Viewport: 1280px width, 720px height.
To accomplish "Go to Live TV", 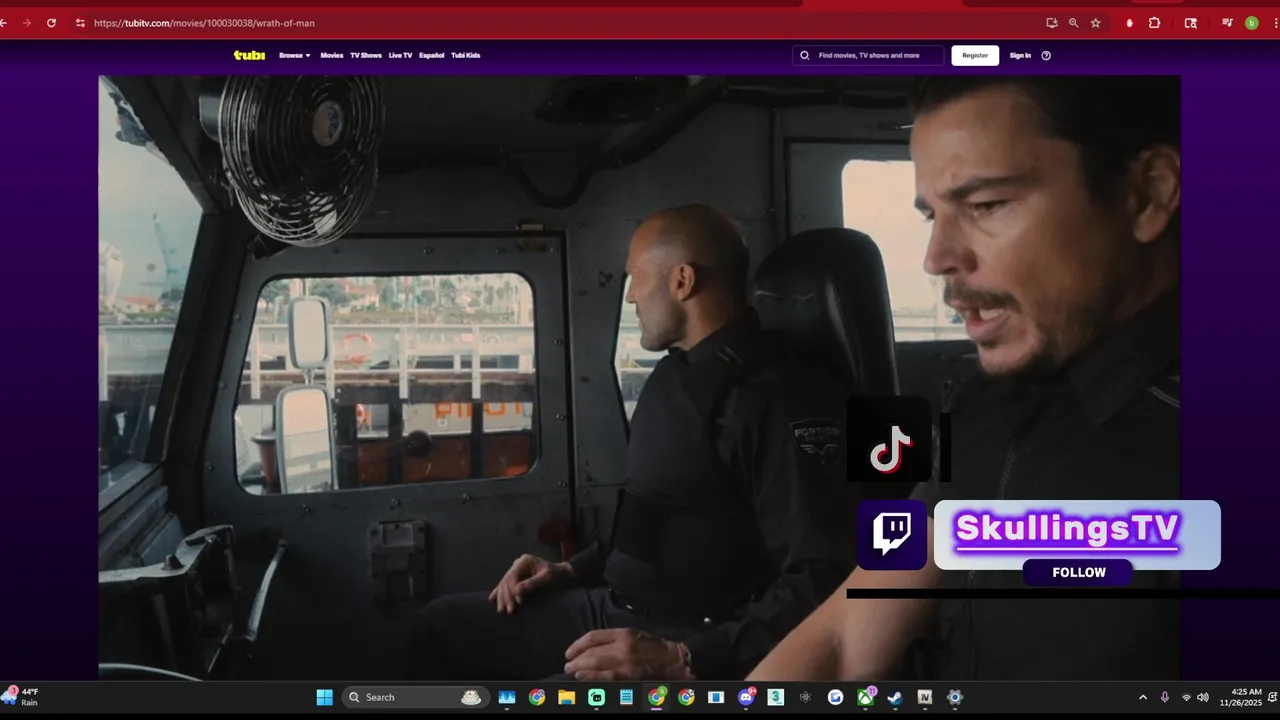I will [x=400, y=55].
